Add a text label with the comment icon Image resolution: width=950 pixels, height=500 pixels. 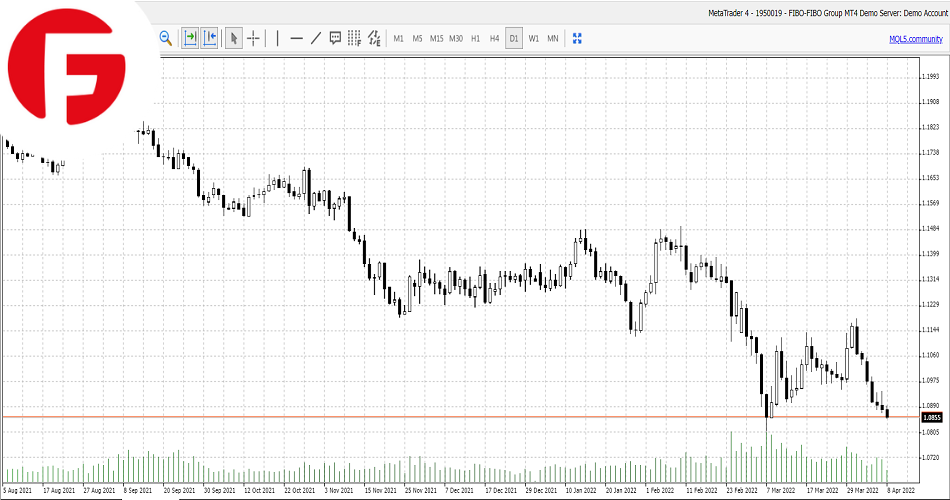click(x=335, y=38)
